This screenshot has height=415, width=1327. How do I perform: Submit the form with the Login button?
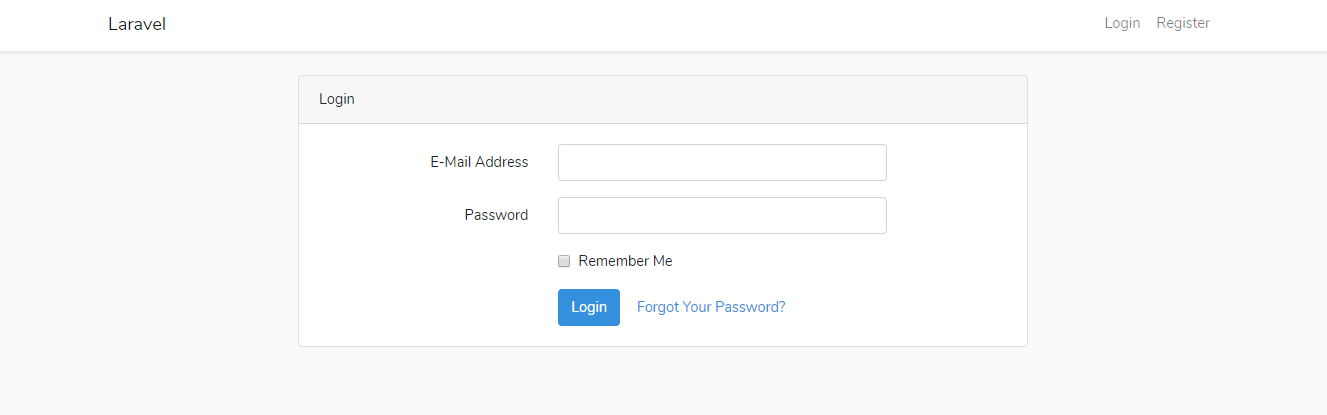(589, 307)
